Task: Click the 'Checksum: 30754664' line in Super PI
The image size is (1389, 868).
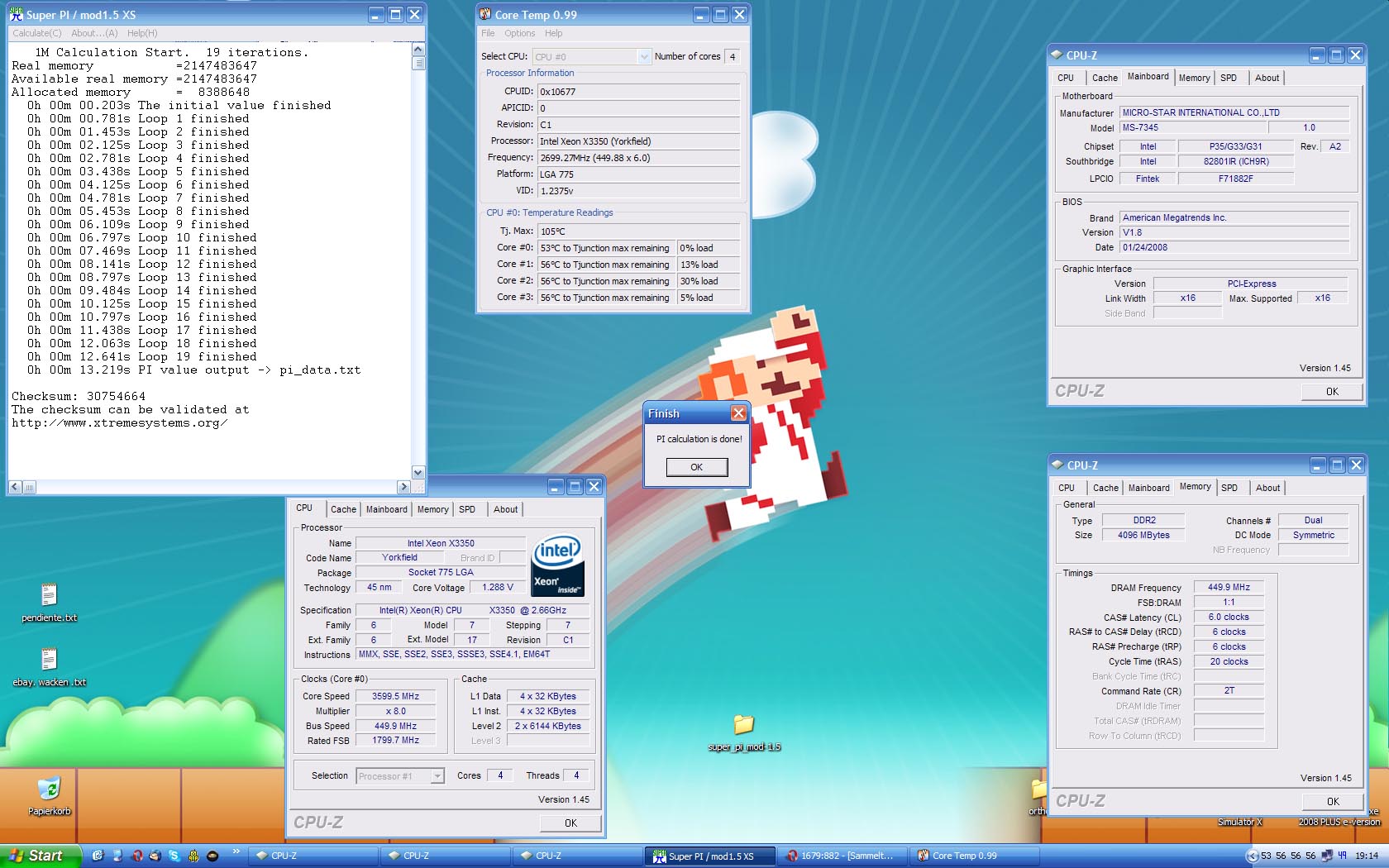Action: point(79,397)
